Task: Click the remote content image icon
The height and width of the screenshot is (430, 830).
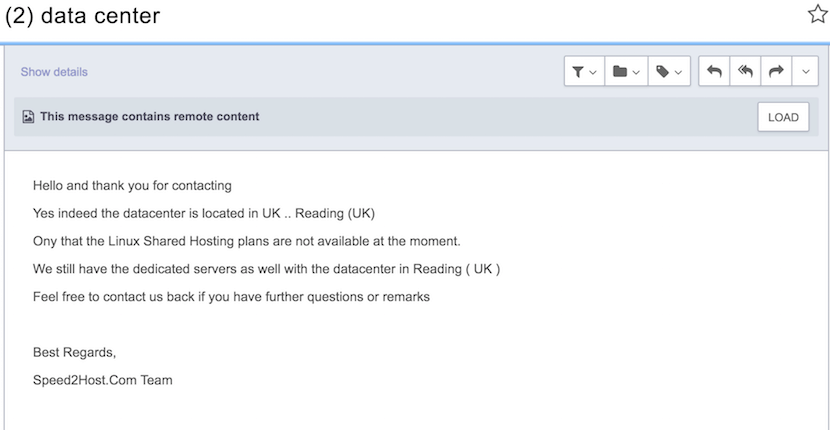Action: click(28, 117)
